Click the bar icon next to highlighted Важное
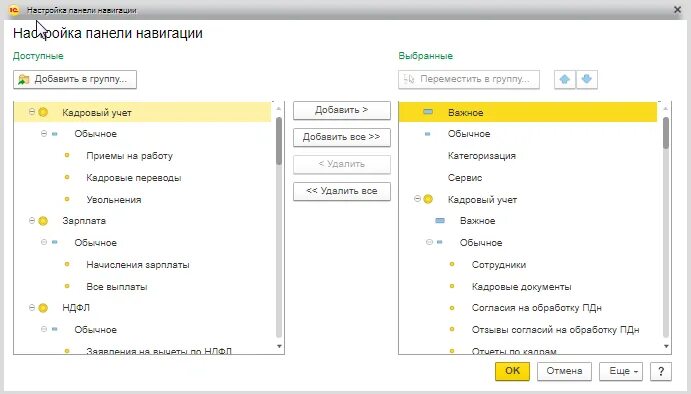The image size is (691, 394). coord(427,112)
